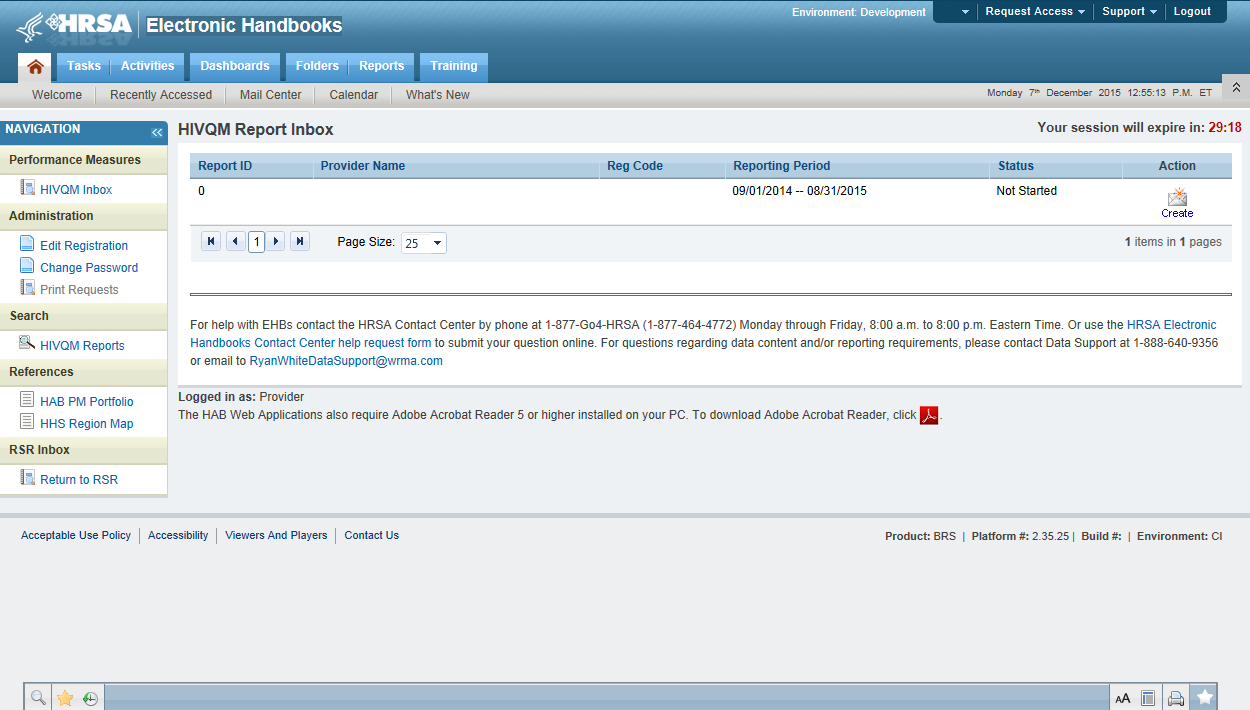Viewport: 1250px width, 710px height.
Task: Open the Reports tab
Action: point(382,66)
